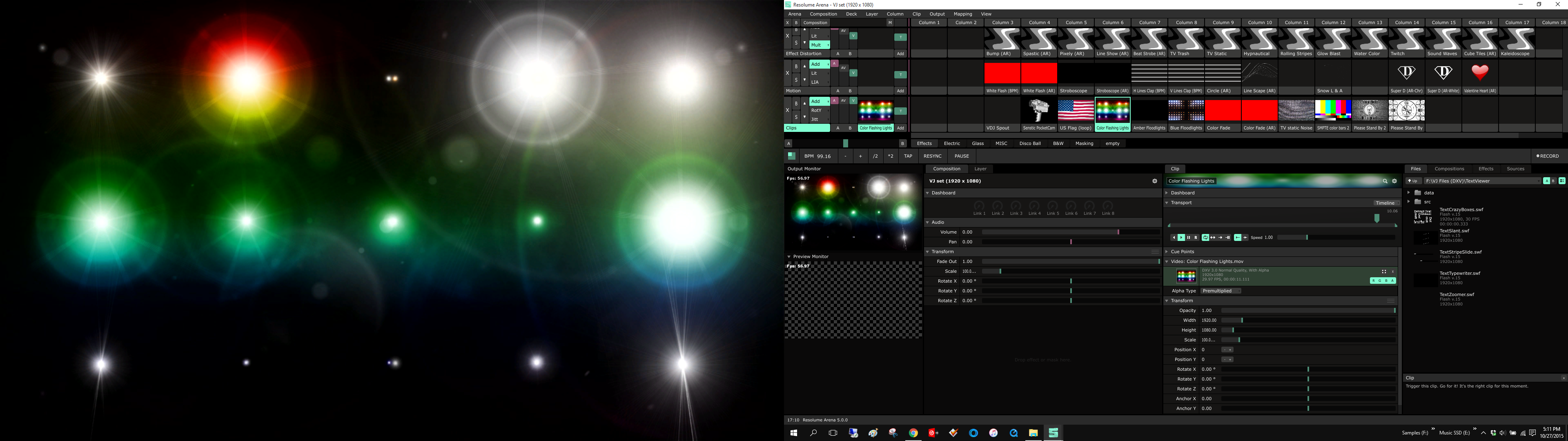Open the Mapping menu
This screenshot has width=1568, height=441.
pos(962,14)
